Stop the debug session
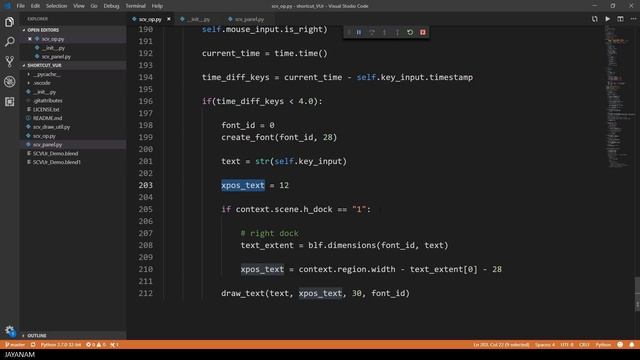Screen dimensions: 640x360 pos(423,32)
